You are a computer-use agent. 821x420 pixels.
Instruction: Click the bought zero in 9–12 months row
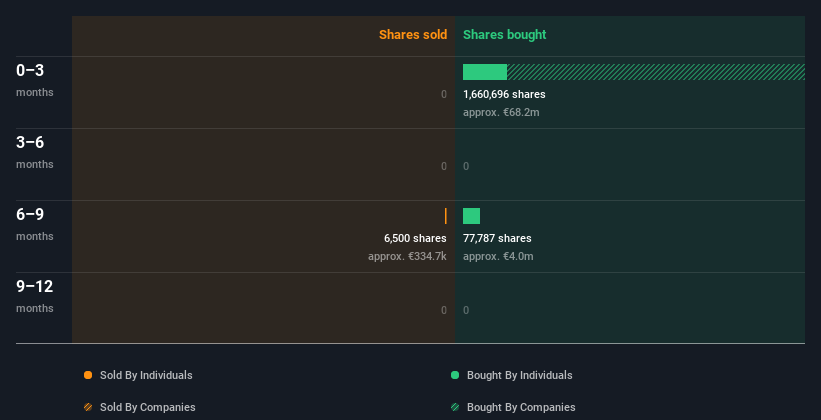click(x=466, y=311)
